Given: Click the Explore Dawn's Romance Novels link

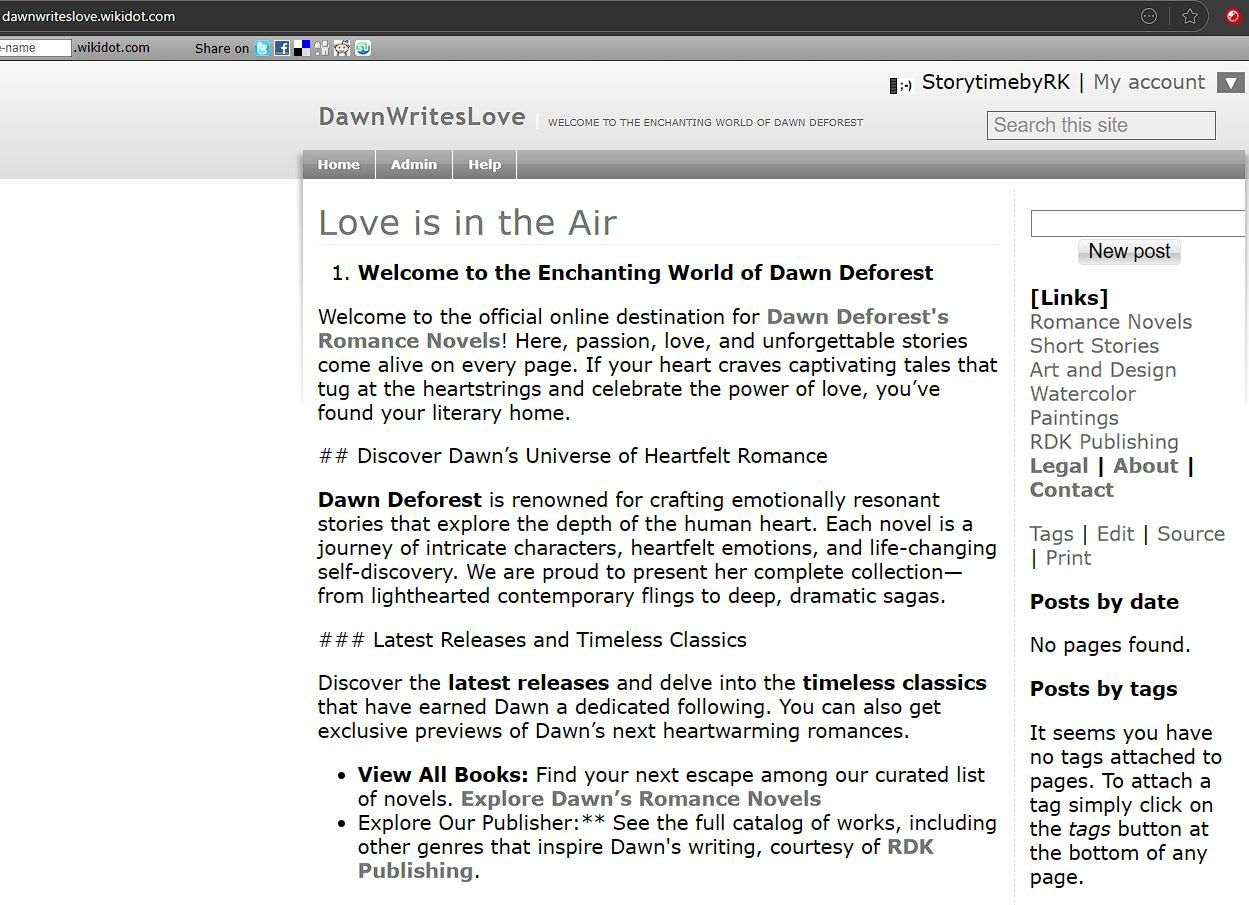Looking at the screenshot, I should [x=640, y=799].
